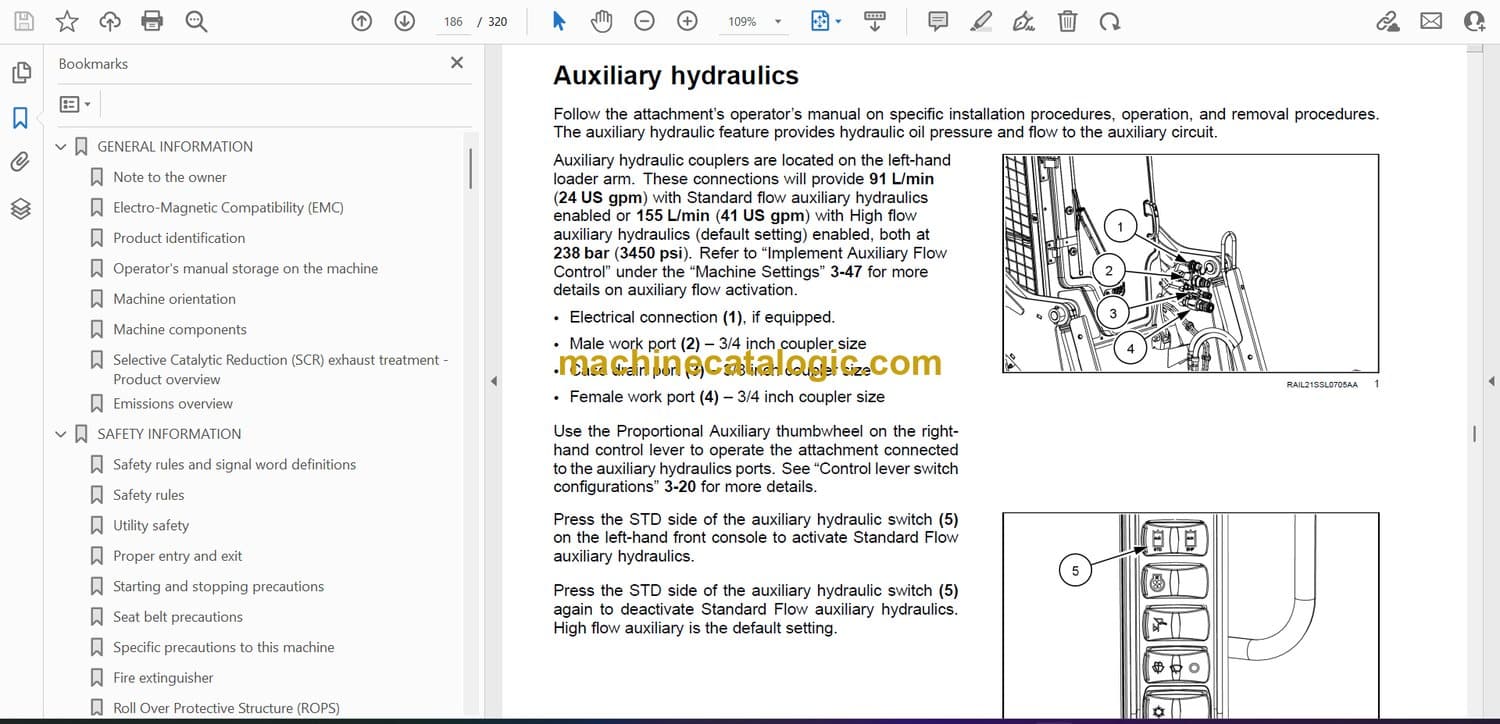This screenshot has width=1500, height=724.
Task: Collapse the left navigation pane arrow
Action: [x=493, y=381]
